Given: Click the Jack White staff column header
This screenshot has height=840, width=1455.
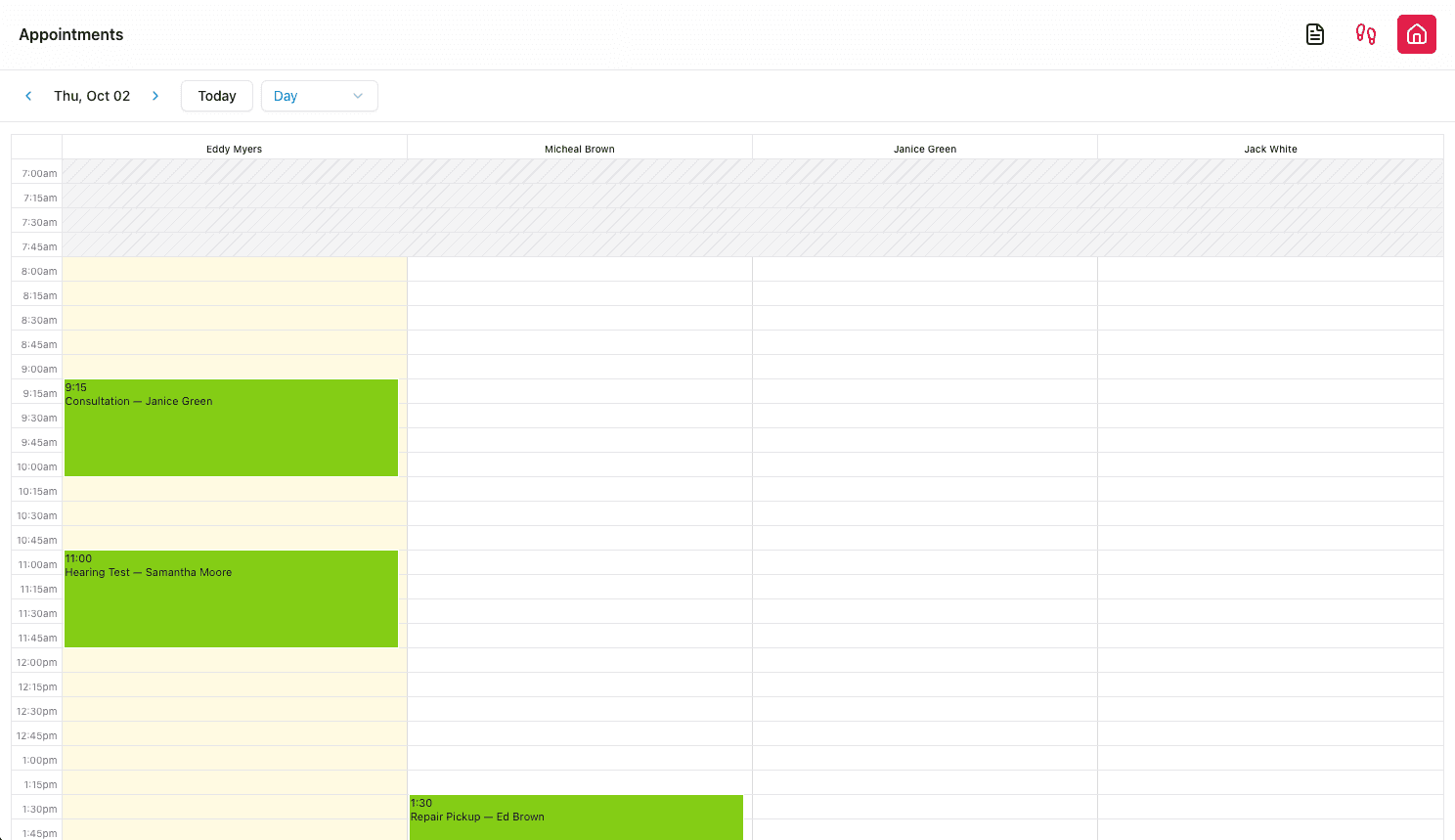Looking at the screenshot, I should pyautogui.click(x=1270, y=149).
